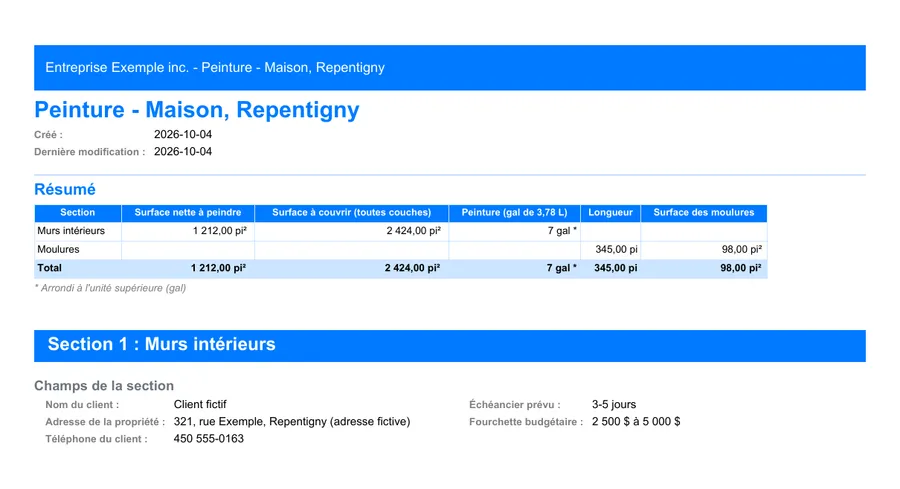Click '98,00 pi²' in the Moulures row
This screenshot has width=900, height=489.
(742, 249)
